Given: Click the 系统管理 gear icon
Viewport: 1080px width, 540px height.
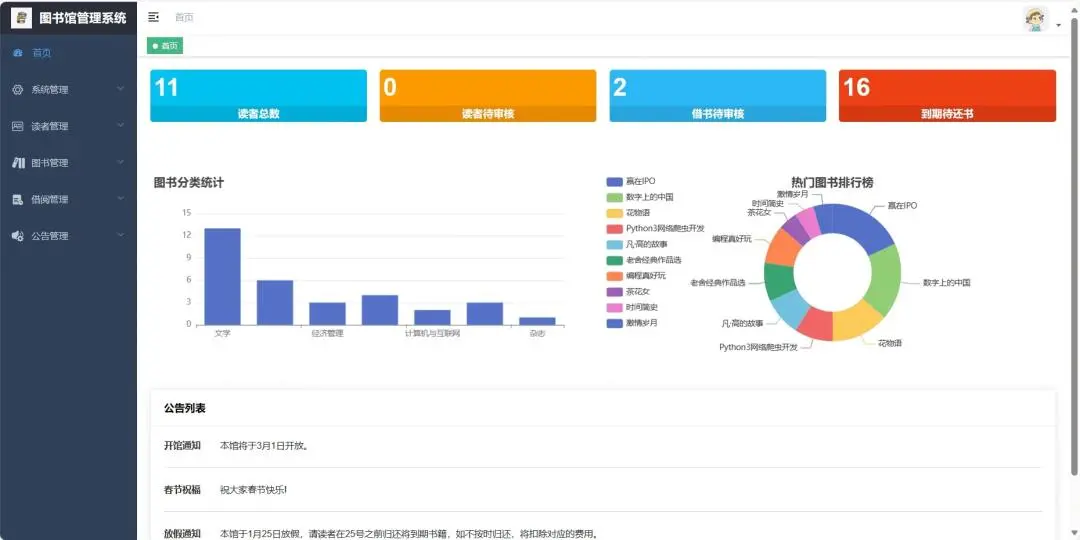Looking at the screenshot, I should [x=18, y=90].
